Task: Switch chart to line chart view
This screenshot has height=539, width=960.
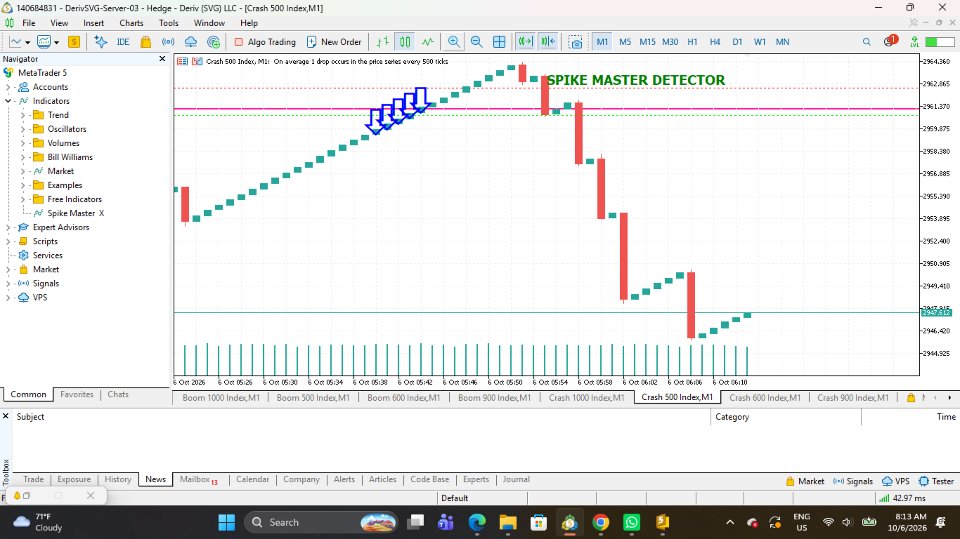Action: (428, 42)
